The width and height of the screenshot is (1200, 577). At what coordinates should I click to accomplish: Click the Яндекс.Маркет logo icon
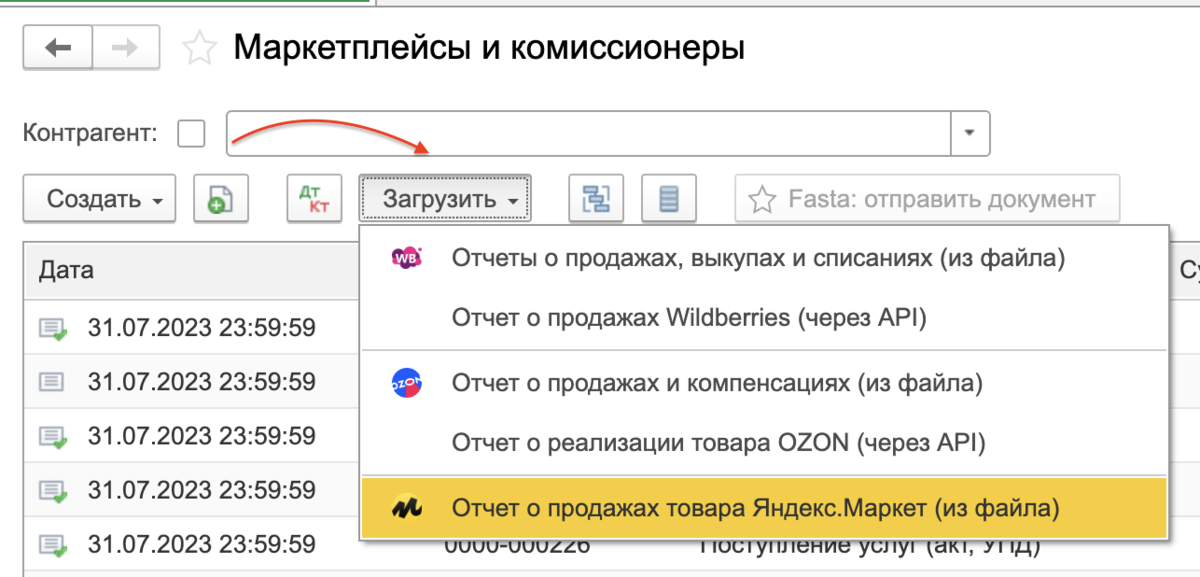pyautogui.click(x=406, y=508)
